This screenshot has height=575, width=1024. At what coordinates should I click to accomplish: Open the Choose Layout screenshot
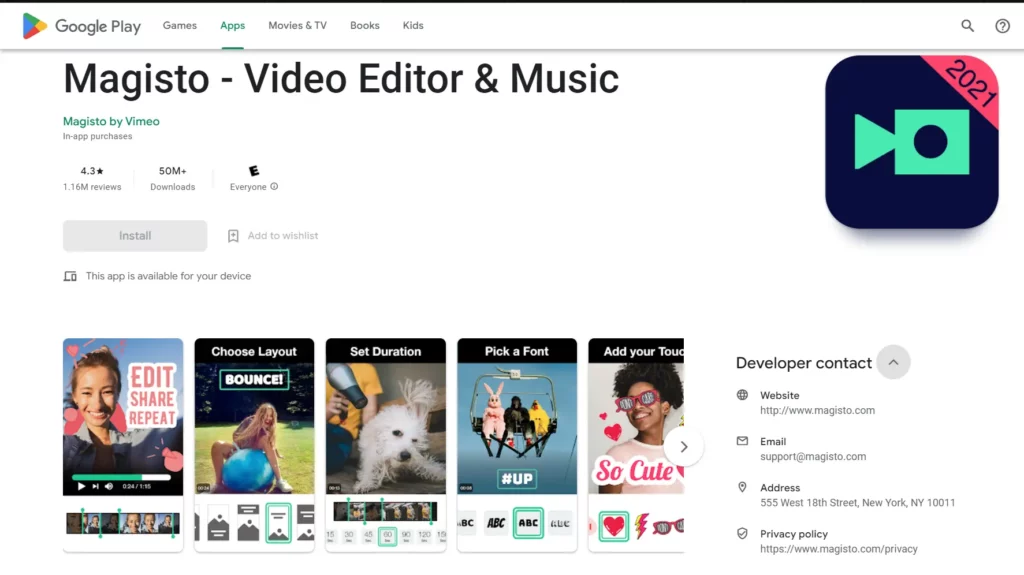(254, 445)
